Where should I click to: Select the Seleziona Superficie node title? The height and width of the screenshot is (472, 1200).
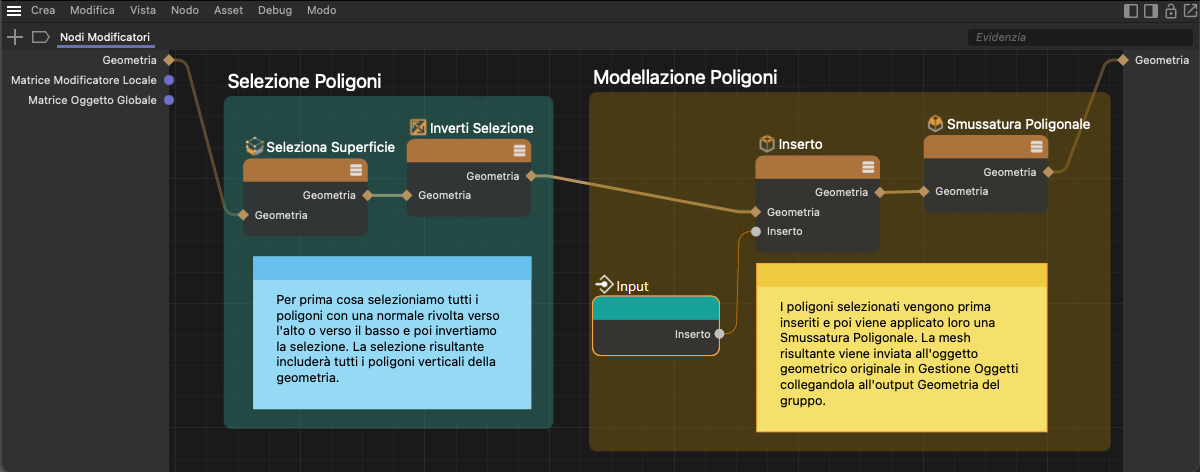pos(330,147)
